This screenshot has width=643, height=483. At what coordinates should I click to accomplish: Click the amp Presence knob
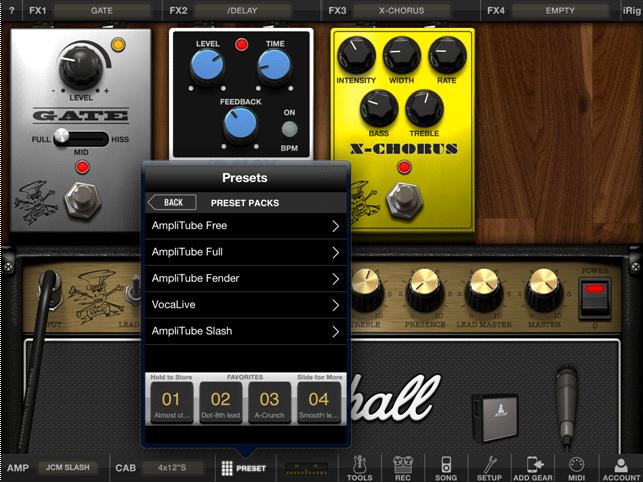[x=425, y=290]
